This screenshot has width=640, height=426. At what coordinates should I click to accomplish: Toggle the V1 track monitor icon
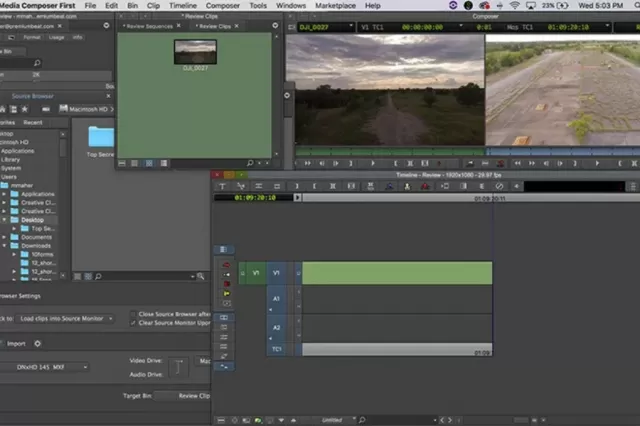pyautogui.click(x=298, y=273)
